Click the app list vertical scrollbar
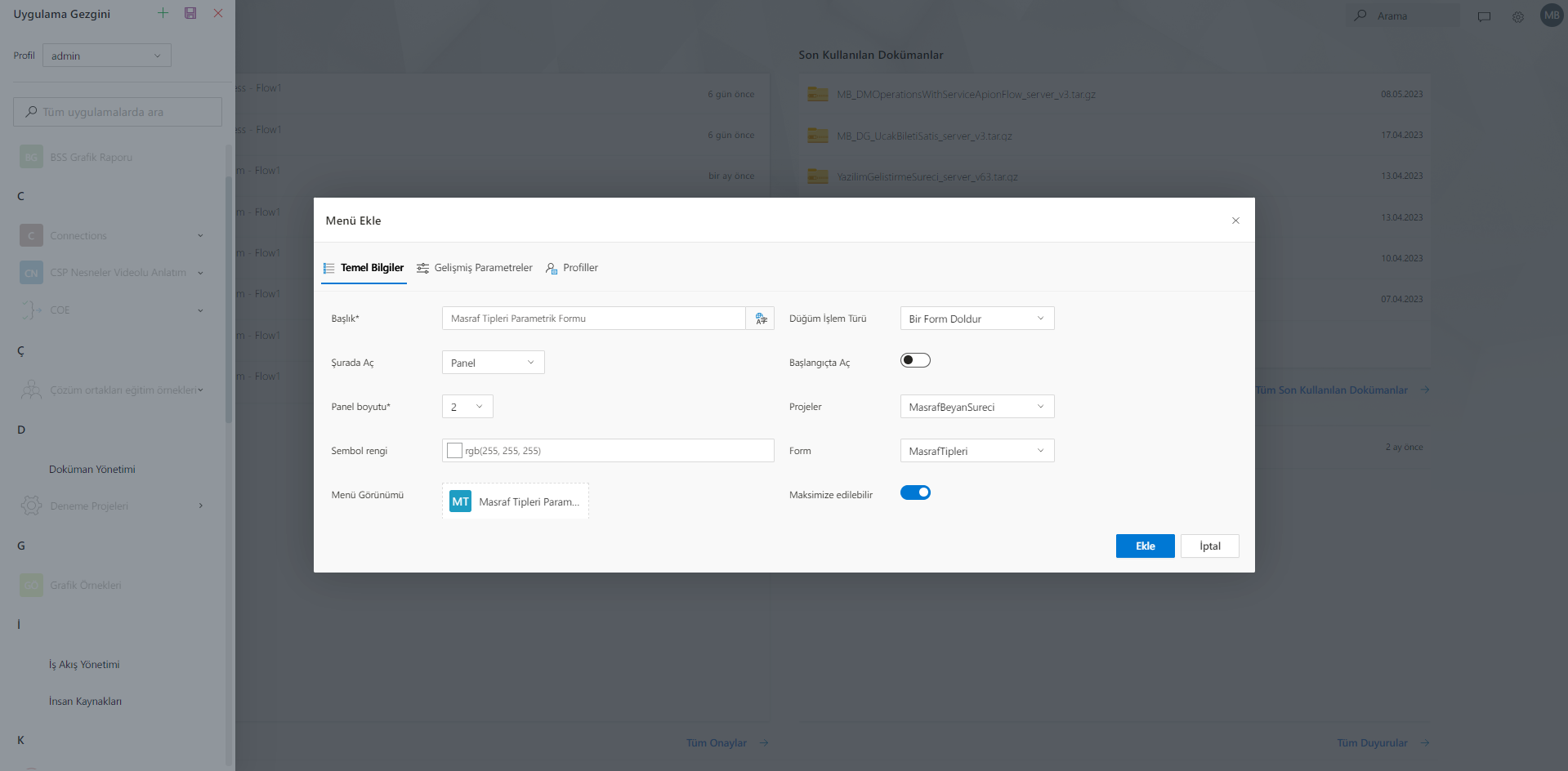The image size is (1568, 771). click(229, 298)
